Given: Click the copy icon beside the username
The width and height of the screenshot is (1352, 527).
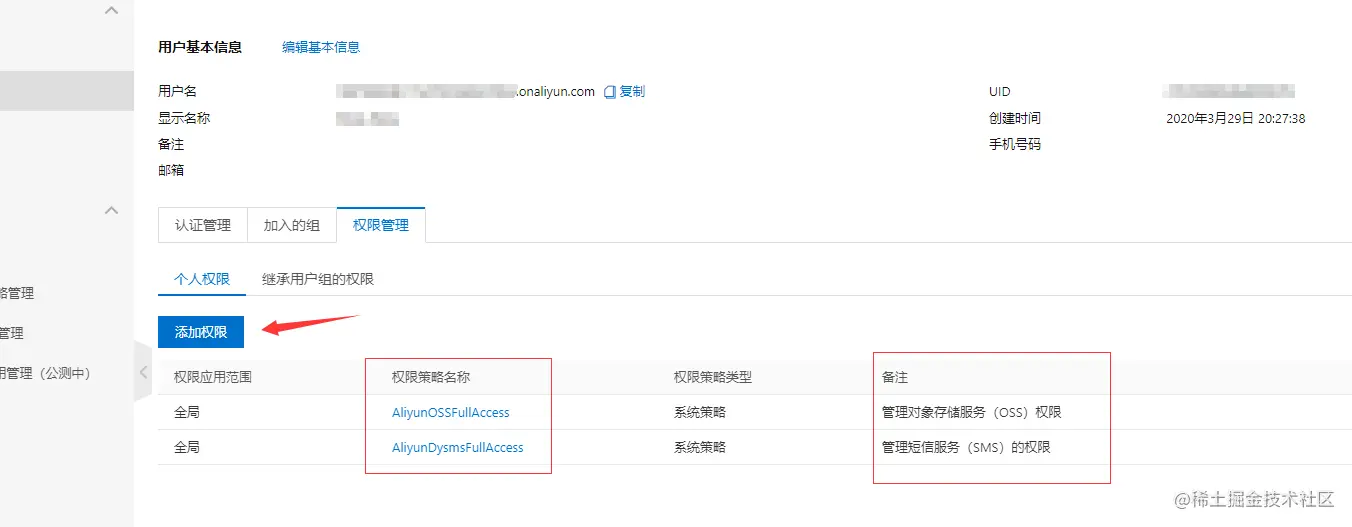Looking at the screenshot, I should pyautogui.click(x=610, y=92).
